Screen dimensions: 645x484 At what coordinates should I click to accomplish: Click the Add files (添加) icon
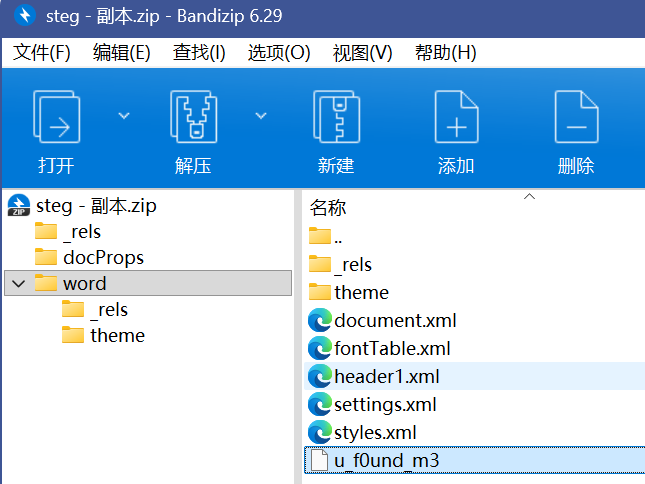[x=456, y=119]
